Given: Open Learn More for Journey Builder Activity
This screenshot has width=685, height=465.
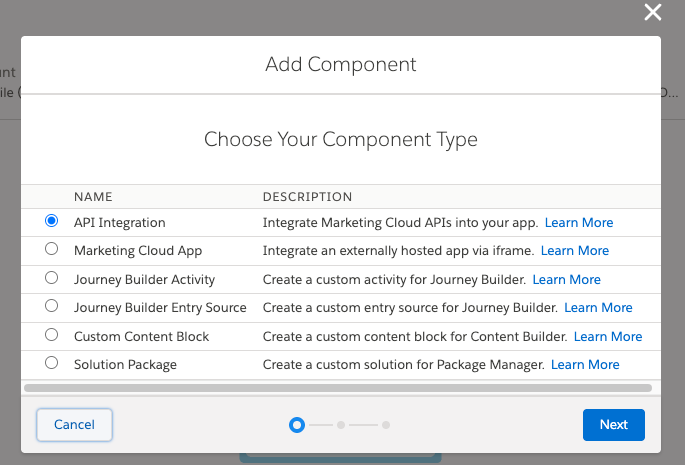Looking at the screenshot, I should pos(566,279).
